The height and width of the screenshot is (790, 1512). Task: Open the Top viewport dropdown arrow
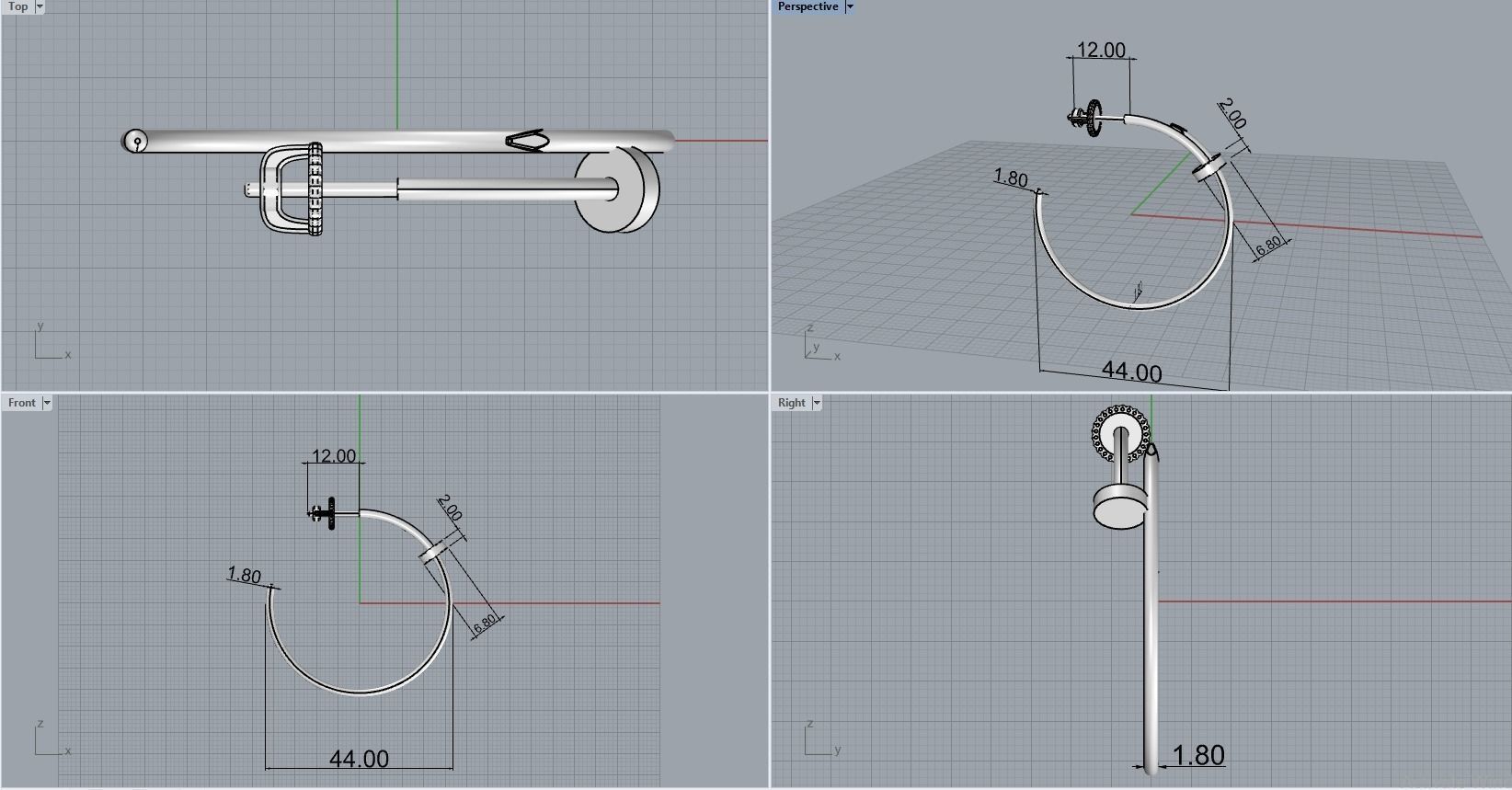point(40,6)
